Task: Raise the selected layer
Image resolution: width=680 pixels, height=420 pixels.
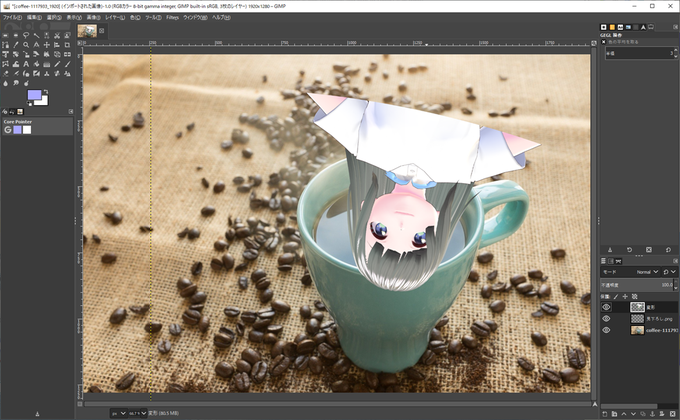Action: (x=624, y=414)
